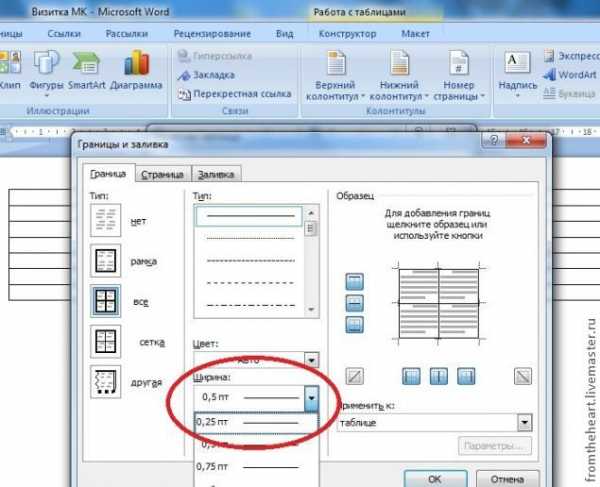Toggle the diagonal up border button
This screenshot has width=600, height=487.
tap(353, 377)
